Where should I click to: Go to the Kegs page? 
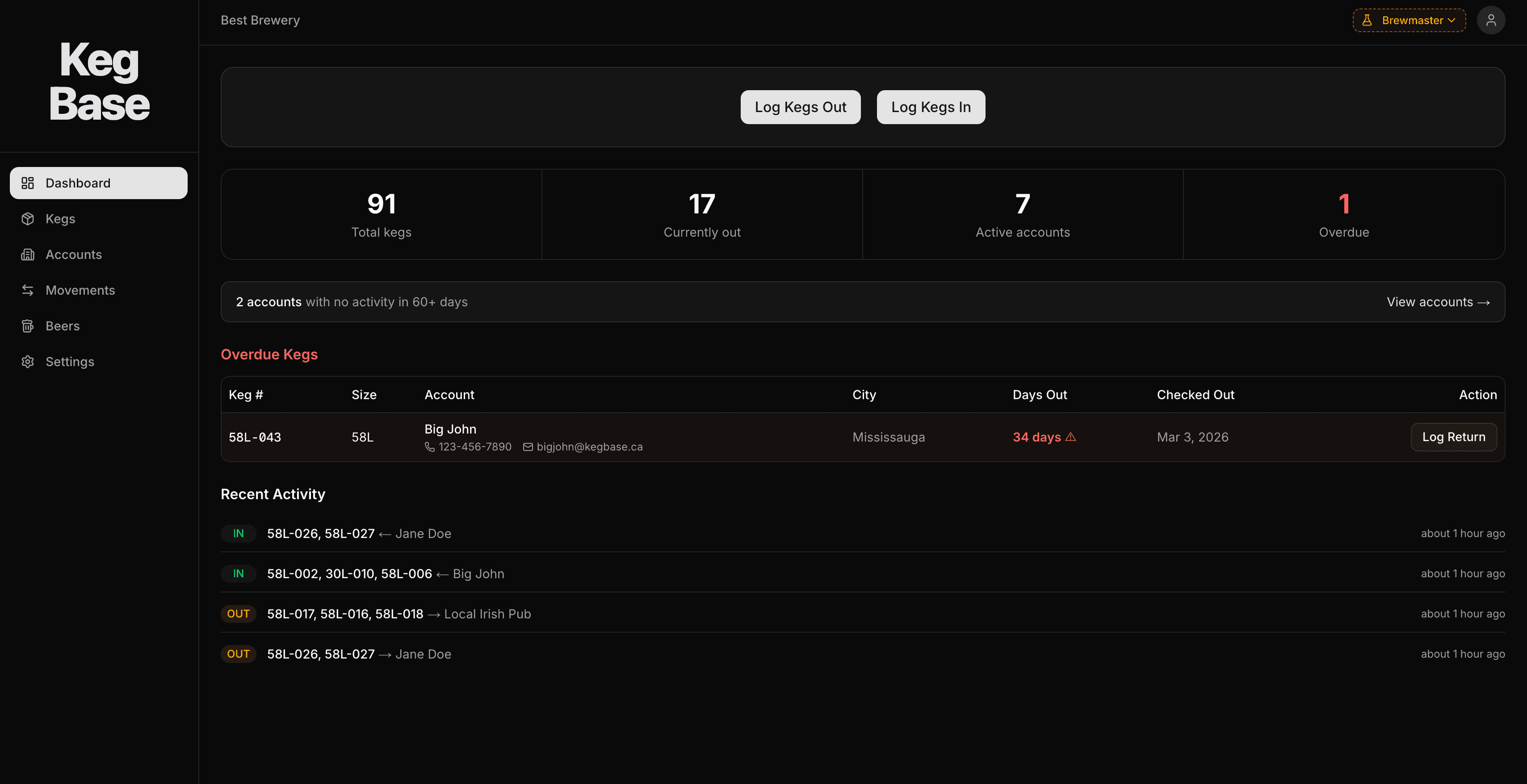point(98,219)
